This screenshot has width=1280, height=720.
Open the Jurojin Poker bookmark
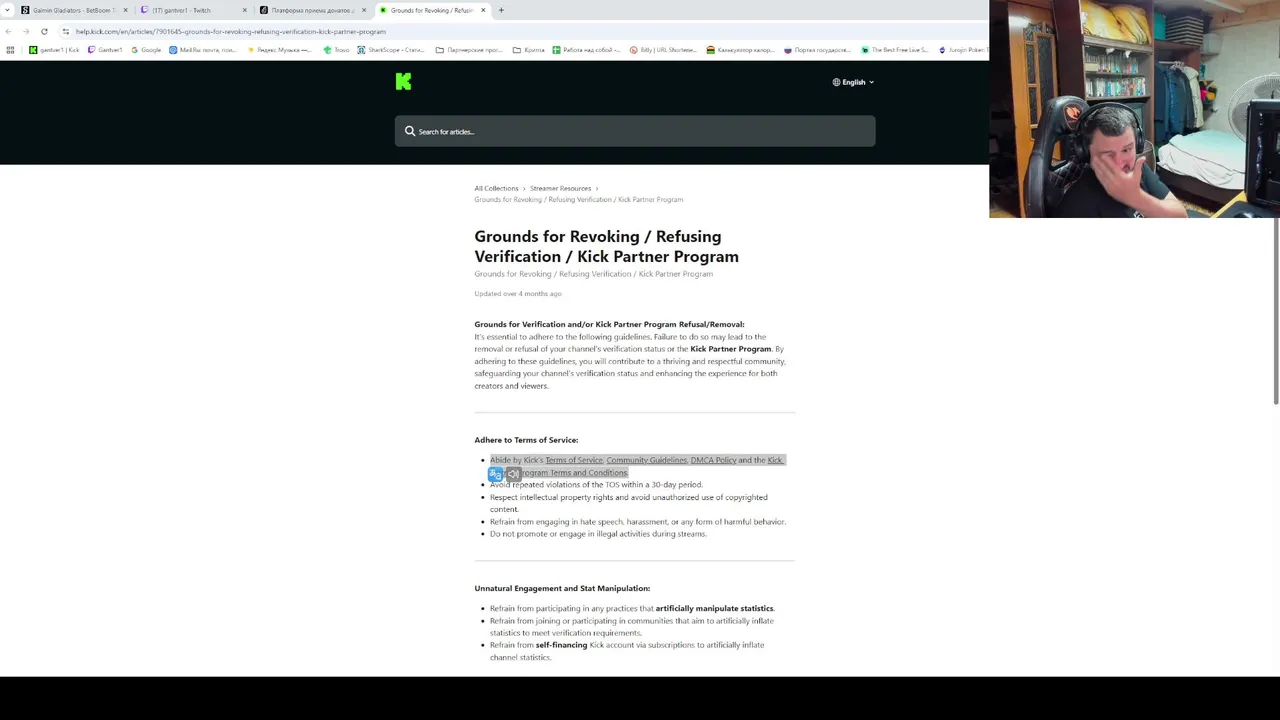click(x=962, y=50)
